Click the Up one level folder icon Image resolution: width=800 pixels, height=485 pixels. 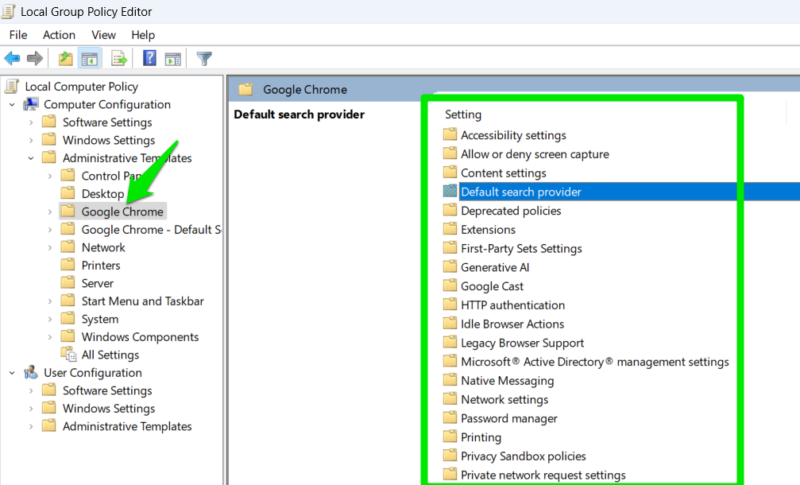click(x=65, y=59)
